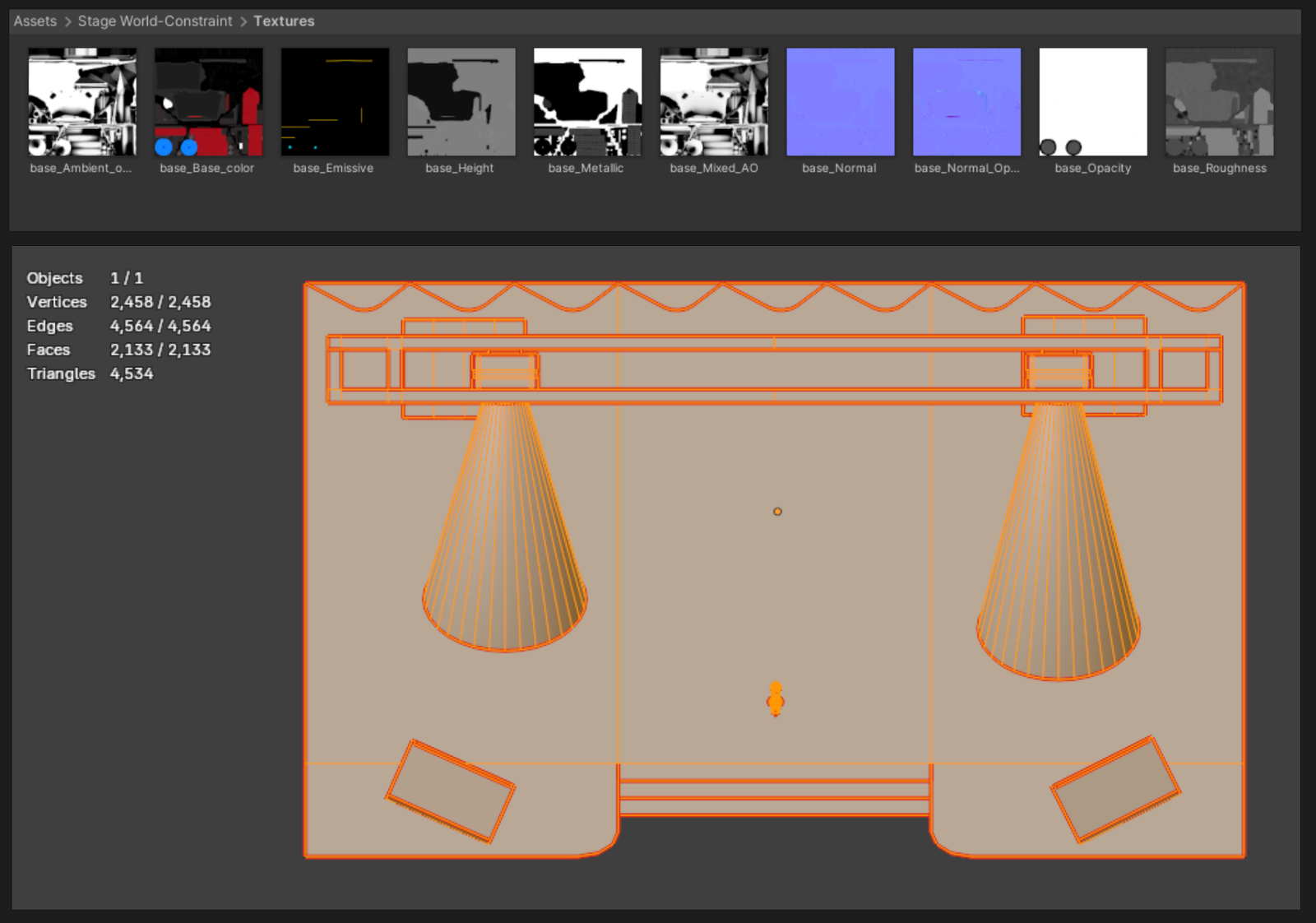Screen dimensions: 1316x923
Task: Click the arrow after Assets in breadcrumb
Action: coord(67,22)
